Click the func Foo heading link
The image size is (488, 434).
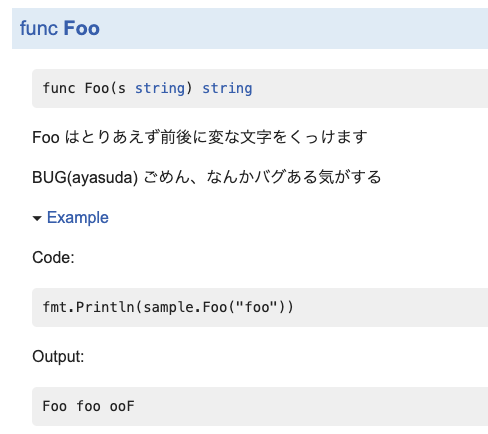(60, 28)
